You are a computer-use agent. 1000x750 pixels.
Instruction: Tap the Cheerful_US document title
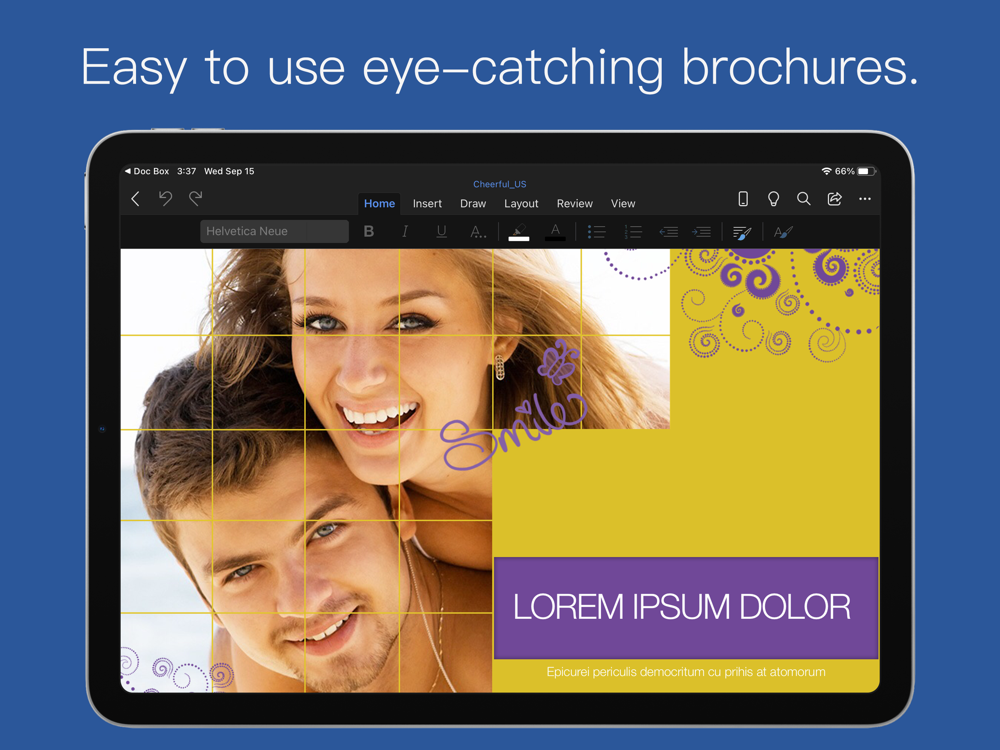tap(499, 184)
